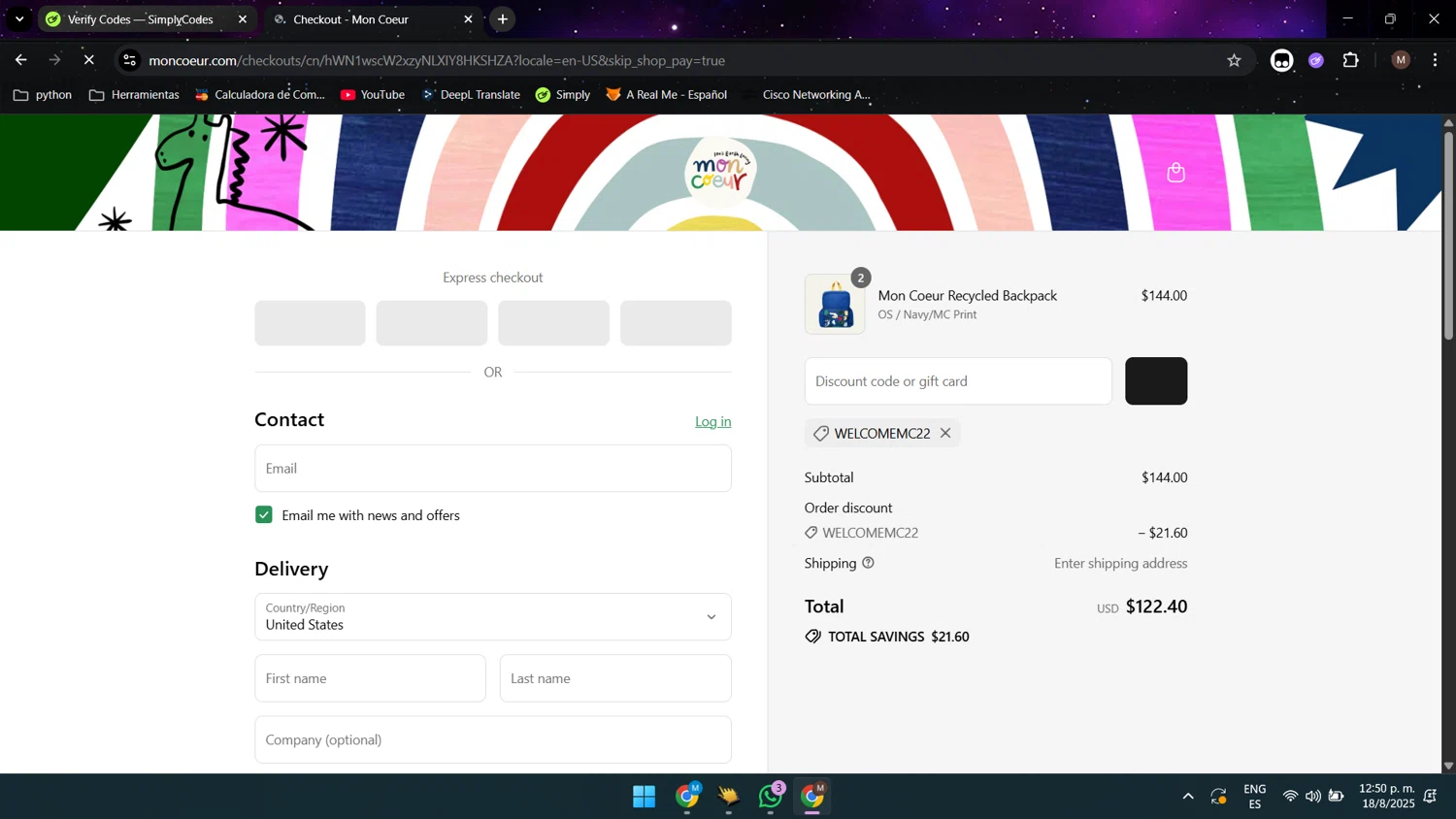Screen dimensions: 1456x819
Task: Click the Total amount $122.40
Action: [1156, 606]
